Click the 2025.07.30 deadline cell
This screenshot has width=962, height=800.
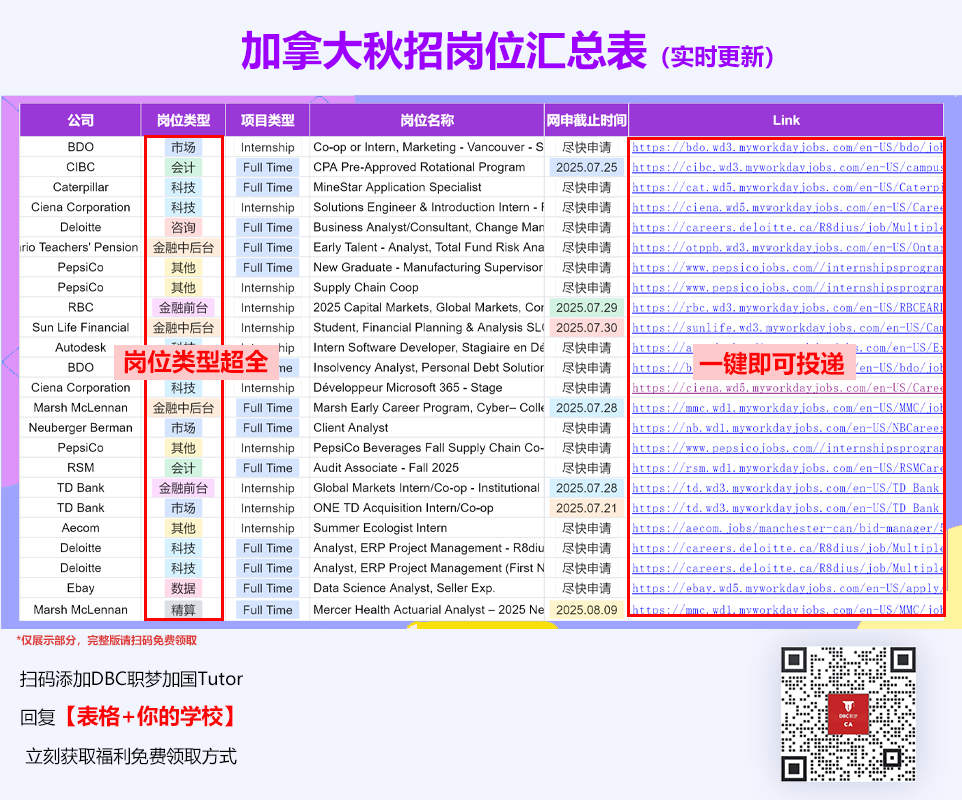click(x=587, y=328)
